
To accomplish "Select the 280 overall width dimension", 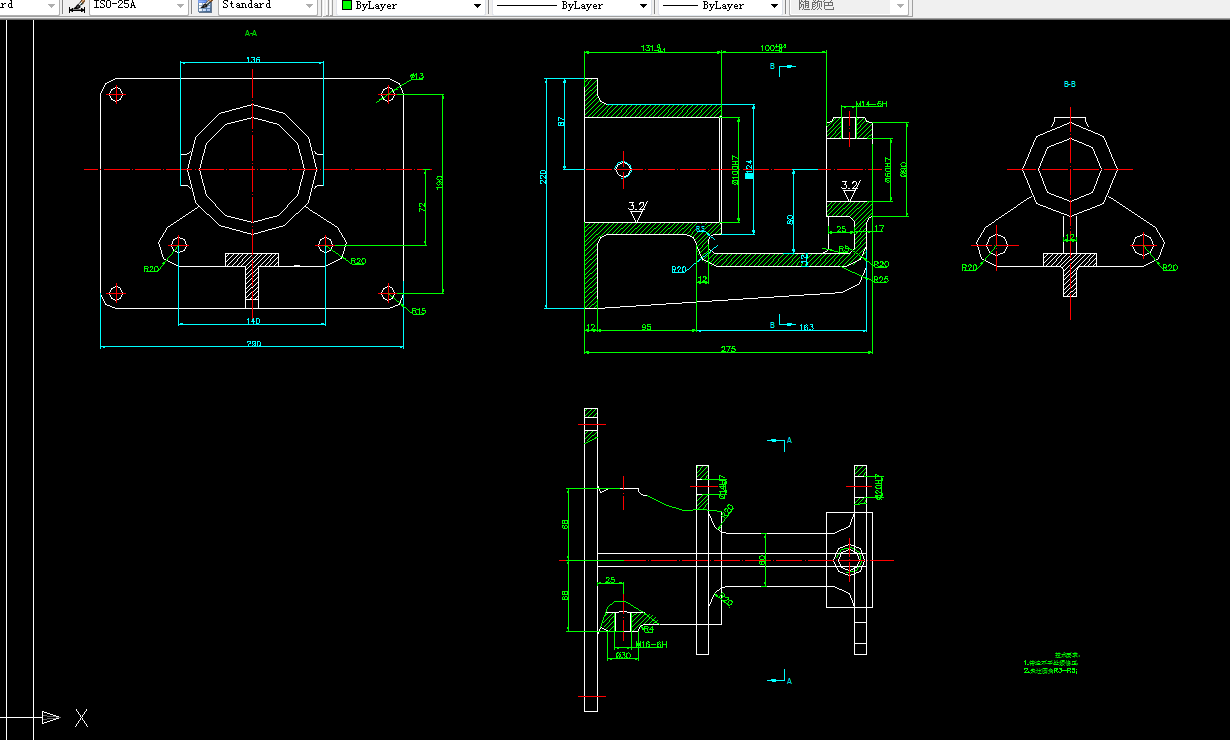I will click(x=254, y=344).
